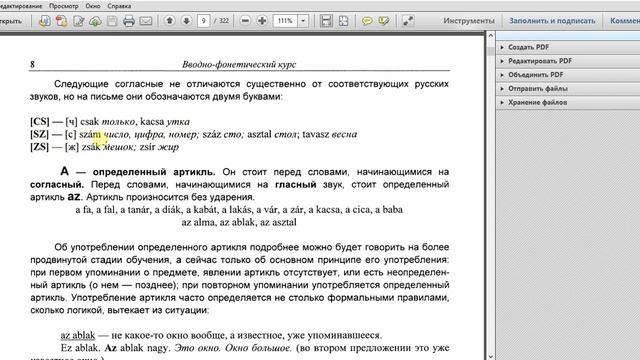
Task: Open the Просмотр menu
Action: click(64, 6)
